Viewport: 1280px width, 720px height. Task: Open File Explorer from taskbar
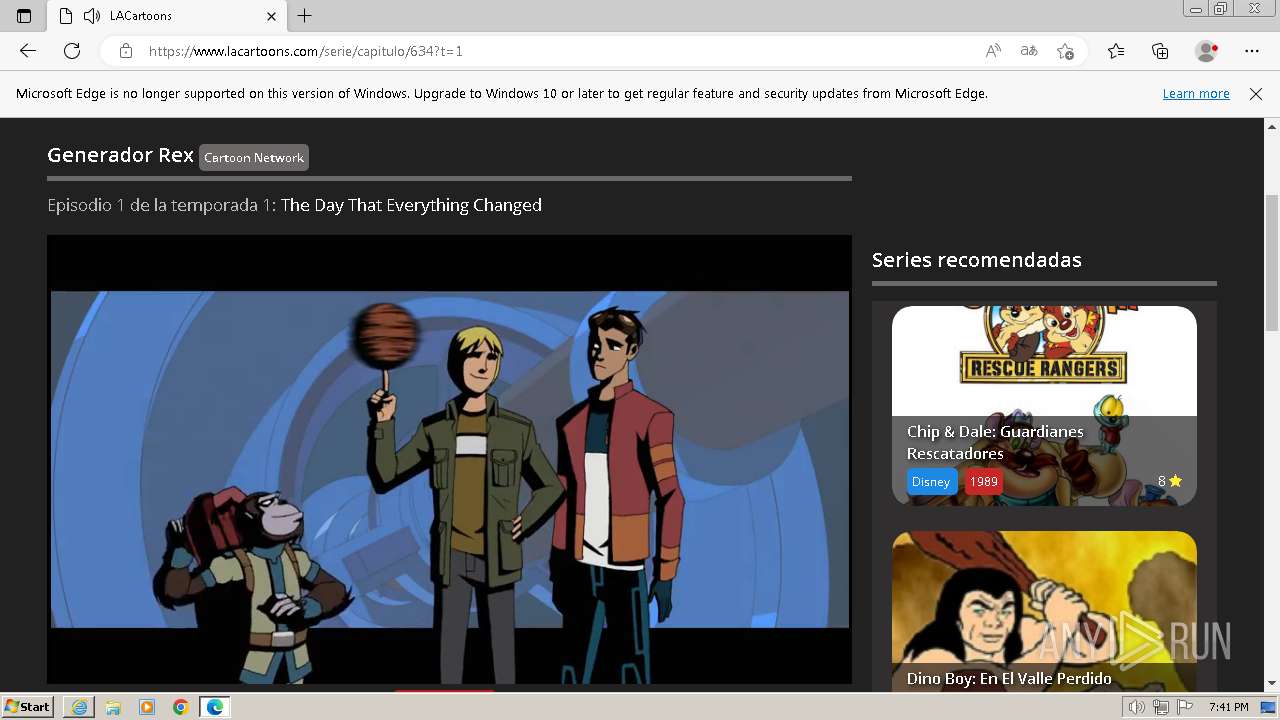click(x=113, y=707)
